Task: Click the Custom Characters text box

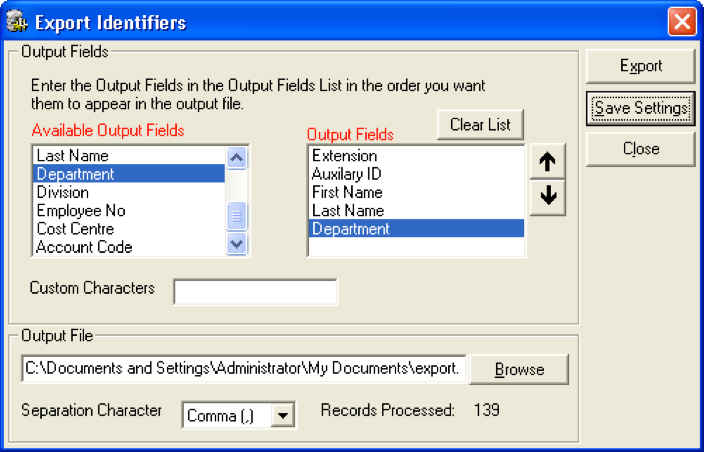Action: (x=255, y=292)
